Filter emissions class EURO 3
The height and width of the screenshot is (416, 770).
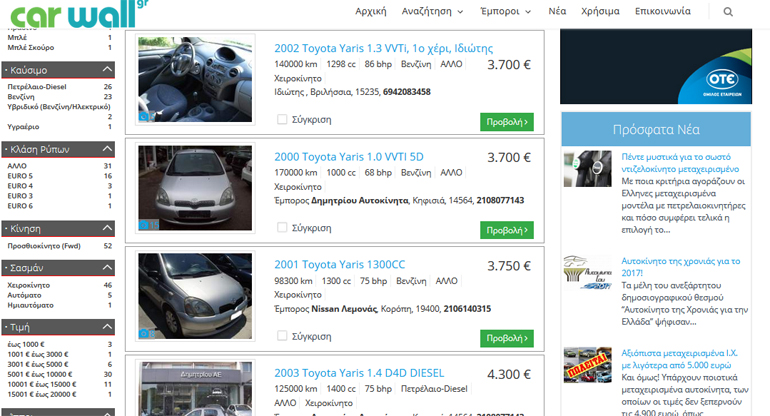point(20,196)
